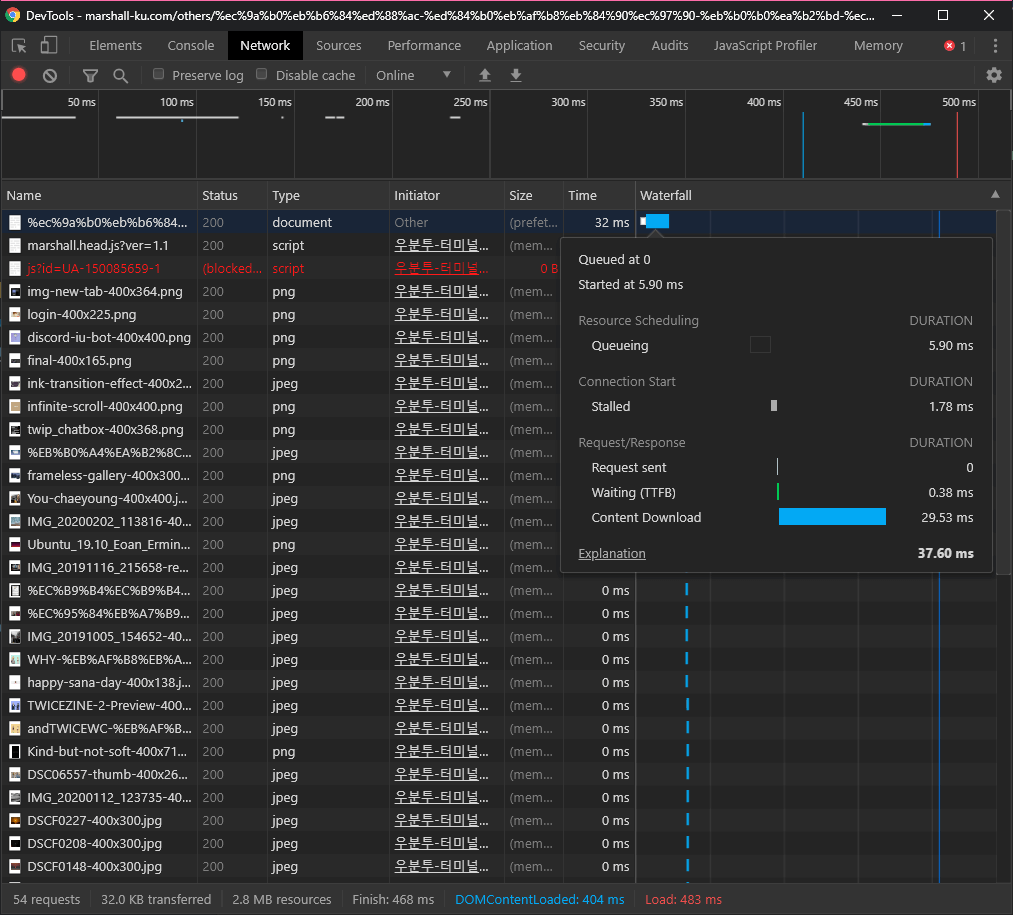
Task: Click the inspect element picker icon
Action: click(x=19, y=46)
